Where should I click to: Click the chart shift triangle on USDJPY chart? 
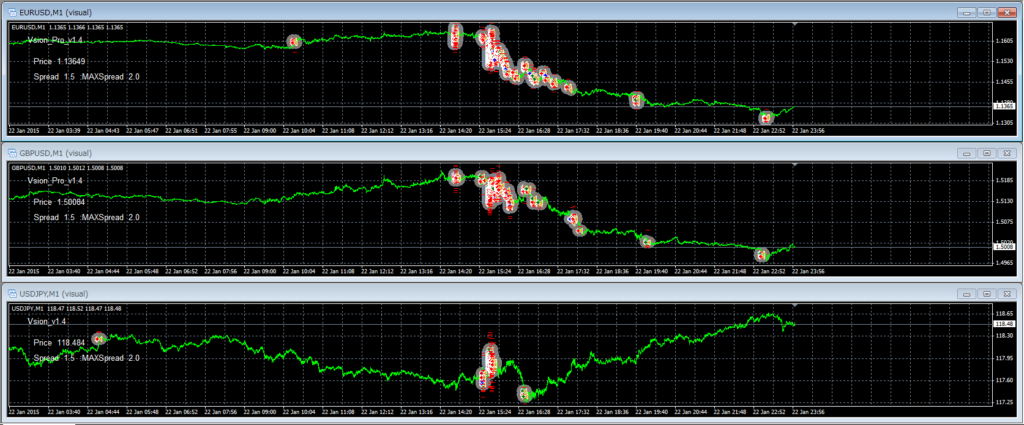pyautogui.click(x=794, y=305)
